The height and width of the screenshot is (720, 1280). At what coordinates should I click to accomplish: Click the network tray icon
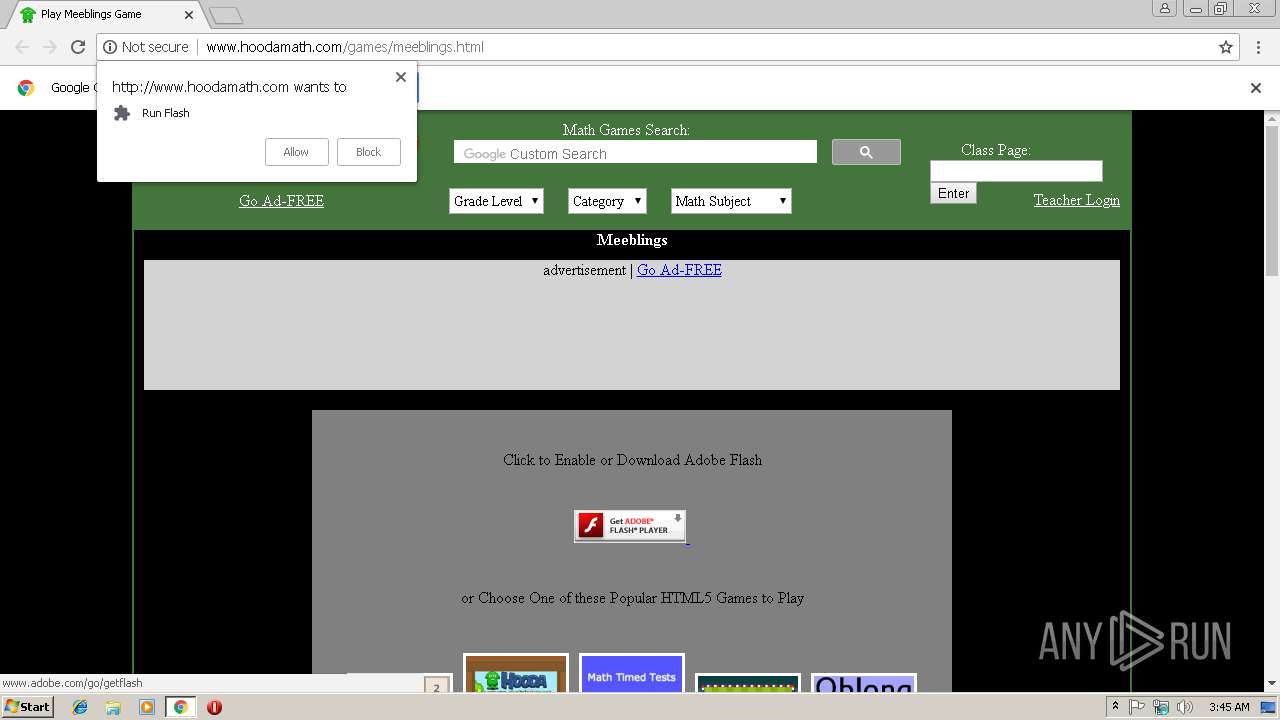[1161, 707]
